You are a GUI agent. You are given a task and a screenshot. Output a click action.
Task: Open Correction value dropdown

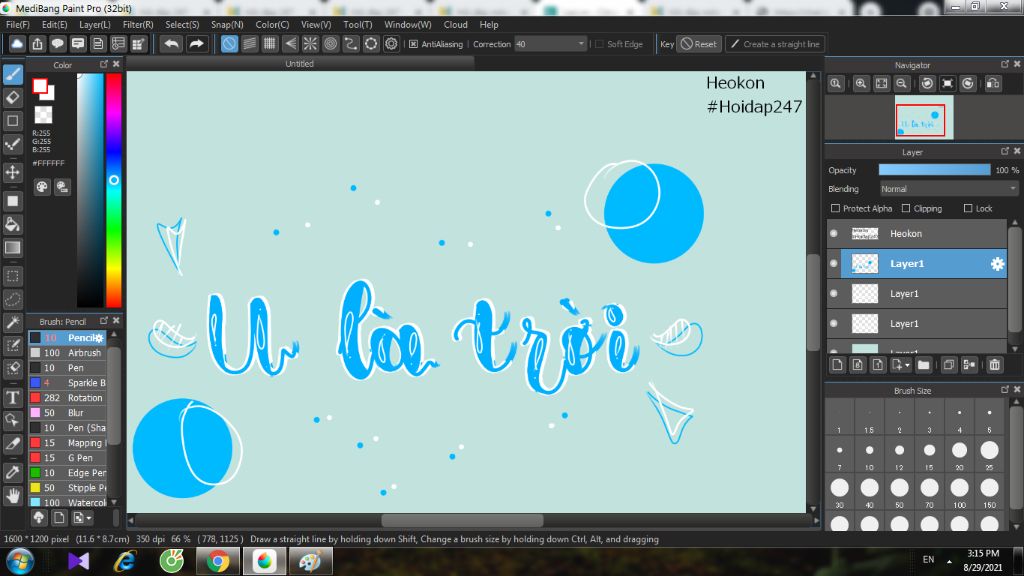[581, 44]
